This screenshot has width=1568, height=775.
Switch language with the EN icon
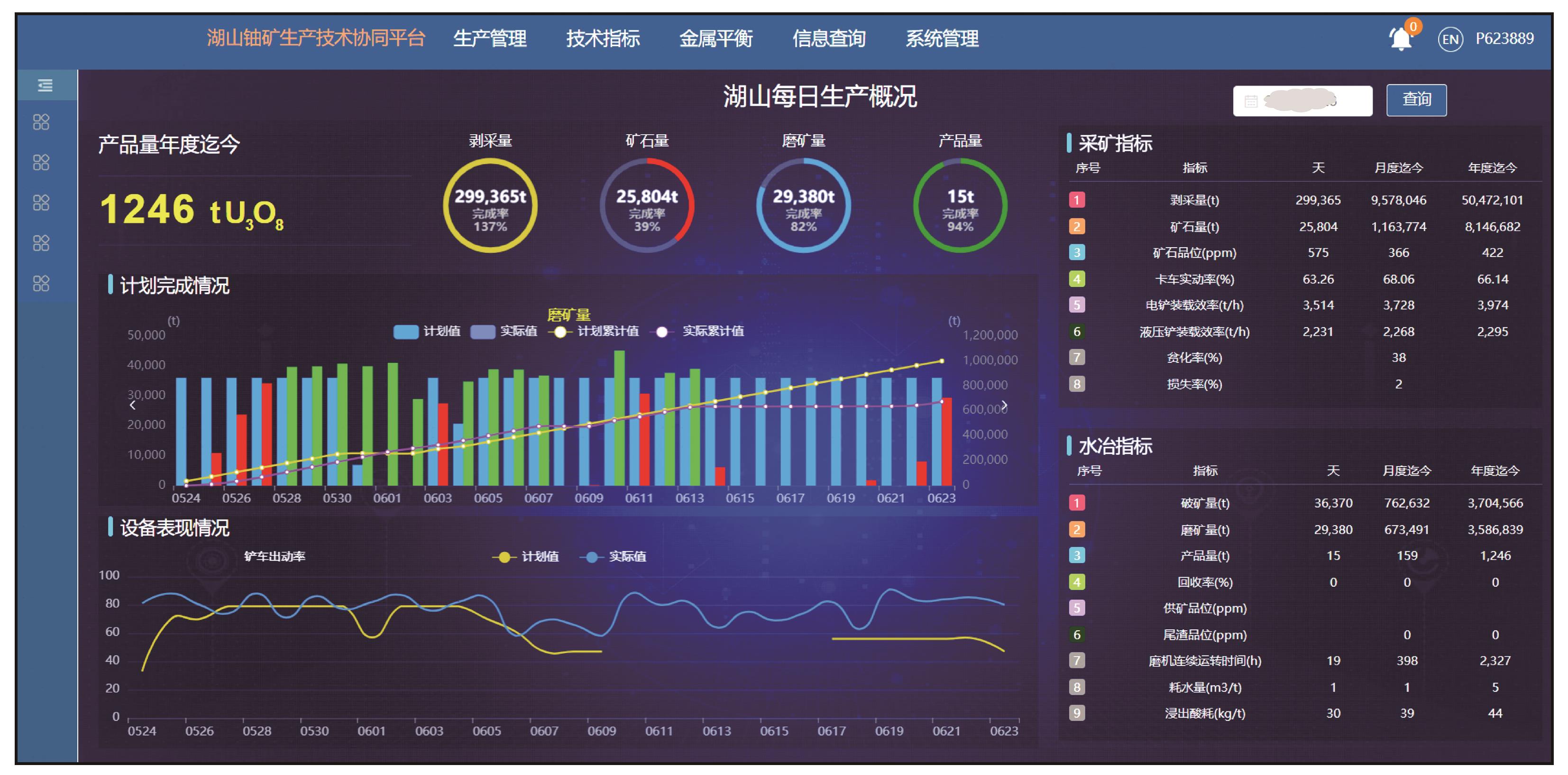pos(1450,39)
